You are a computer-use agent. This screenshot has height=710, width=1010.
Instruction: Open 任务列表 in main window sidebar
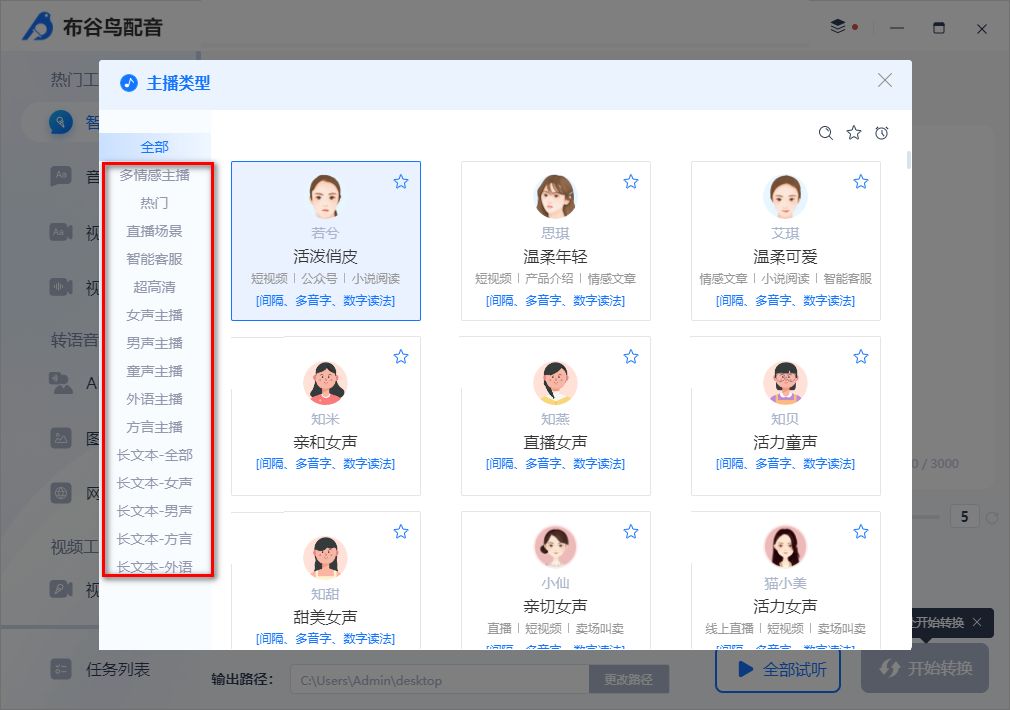[x=100, y=669]
